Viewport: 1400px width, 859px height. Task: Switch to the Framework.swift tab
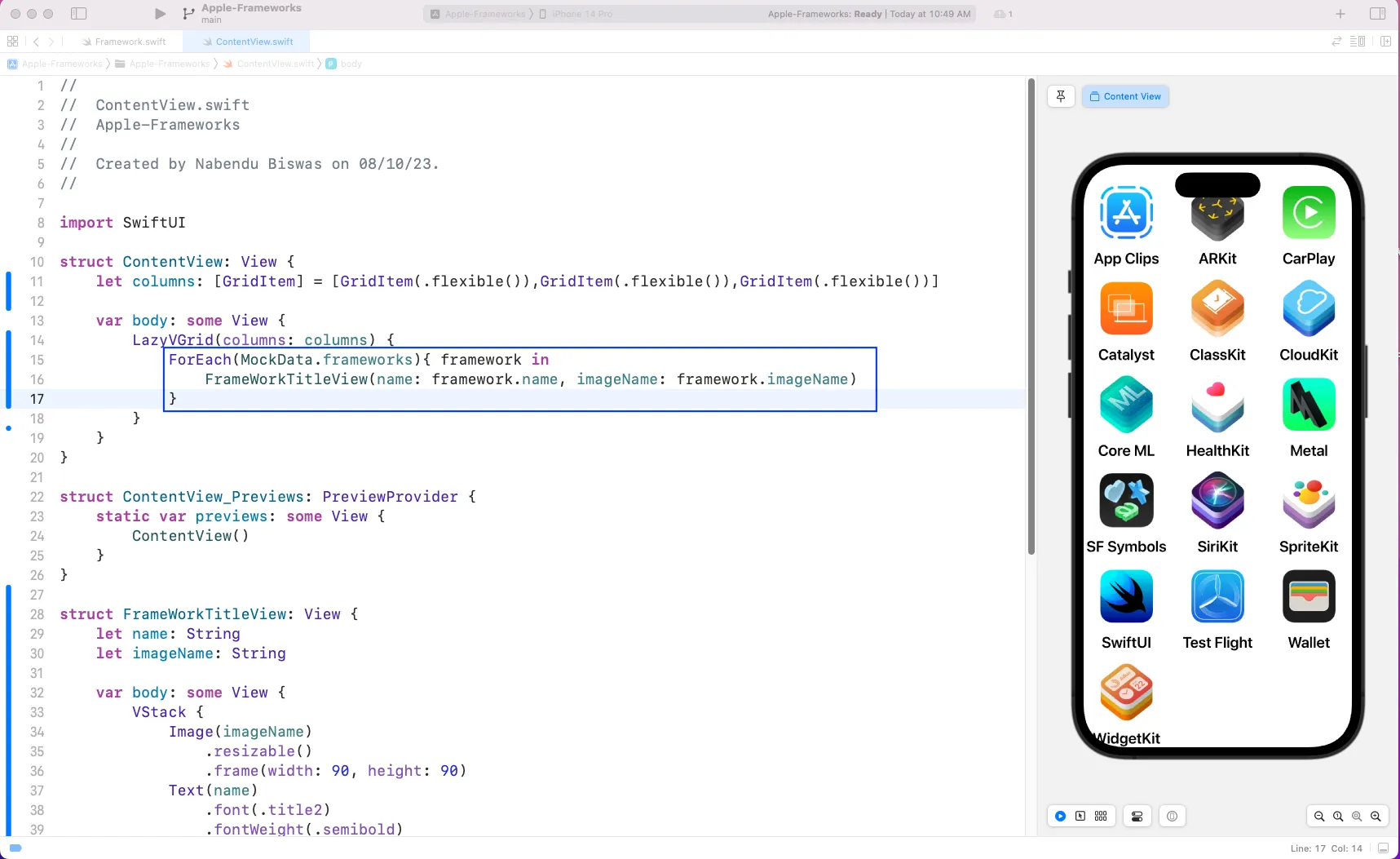click(x=124, y=42)
